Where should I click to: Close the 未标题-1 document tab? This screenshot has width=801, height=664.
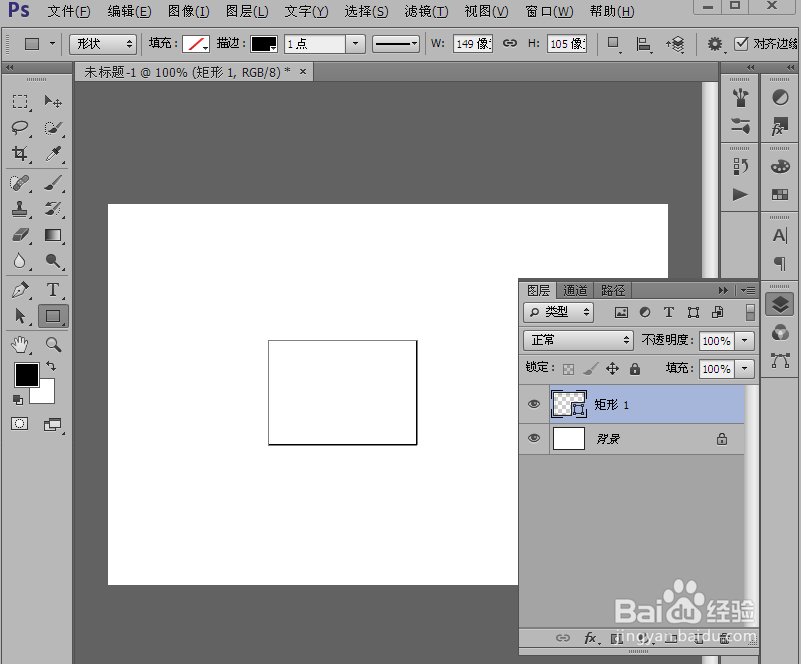pos(303,72)
